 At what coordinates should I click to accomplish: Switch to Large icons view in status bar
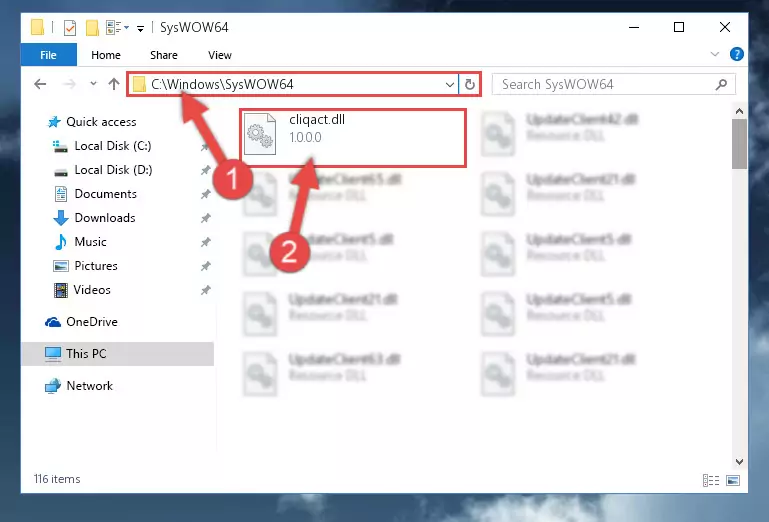733,480
